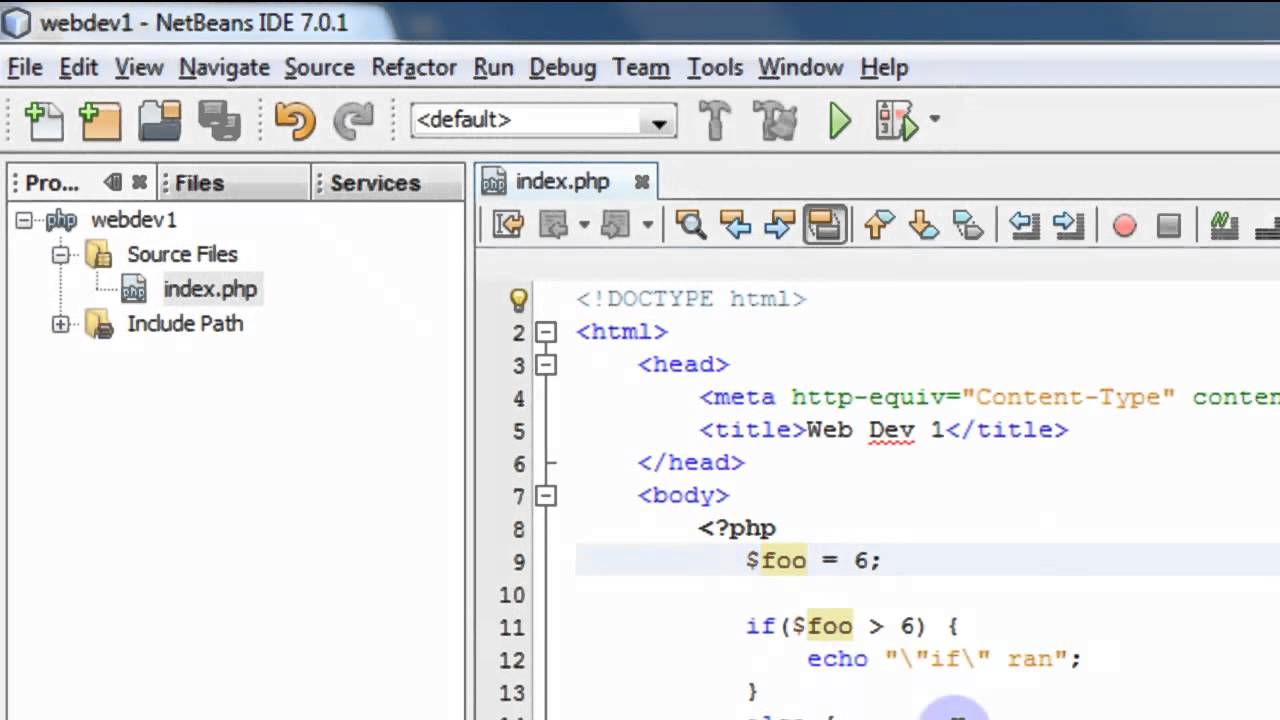Click the editor Last Edit icon
Image resolution: width=1280 pixels, height=720 pixels.
[508, 225]
